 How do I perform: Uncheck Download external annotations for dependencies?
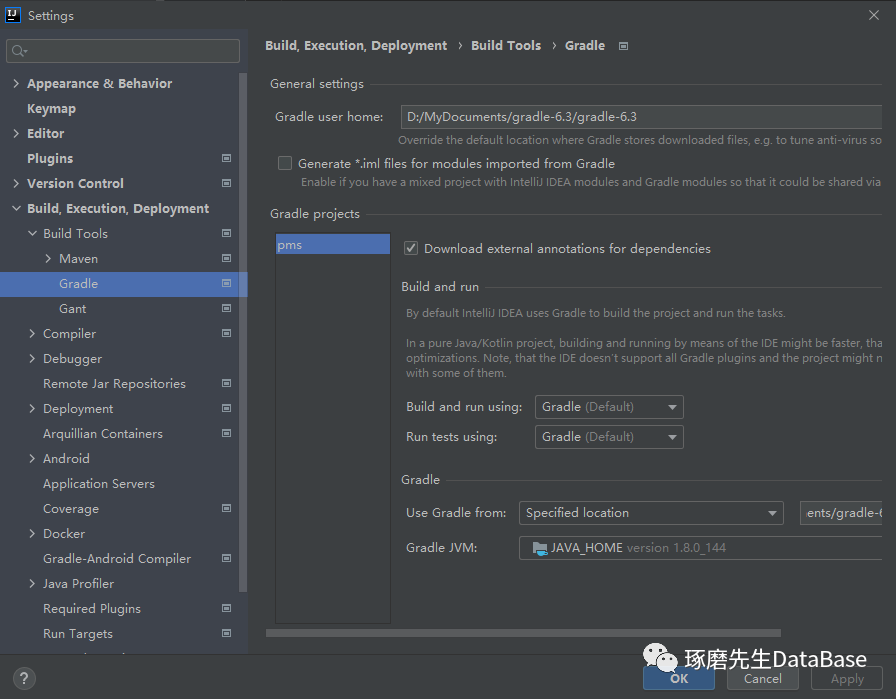tap(411, 248)
